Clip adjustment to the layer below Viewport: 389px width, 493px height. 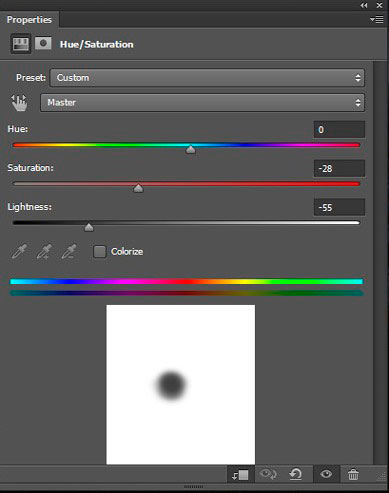pyautogui.click(x=241, y=474)
